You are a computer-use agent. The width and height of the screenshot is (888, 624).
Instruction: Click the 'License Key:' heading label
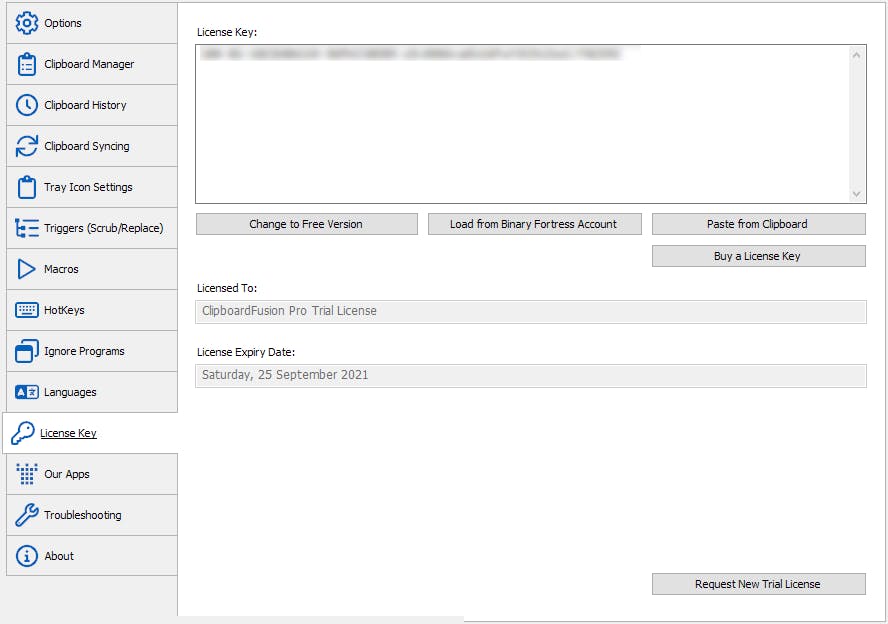tap(227, 32)
